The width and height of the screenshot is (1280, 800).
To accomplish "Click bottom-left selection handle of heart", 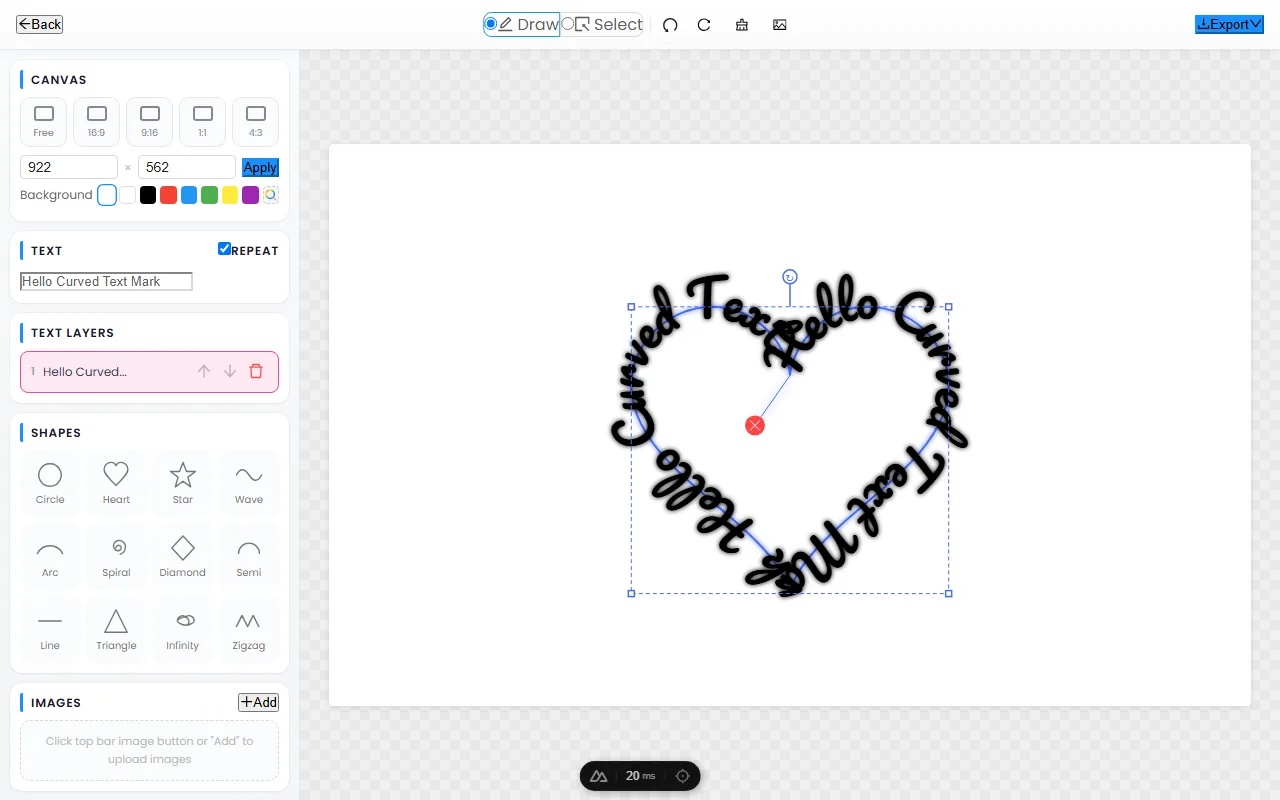I will [631, 593].
